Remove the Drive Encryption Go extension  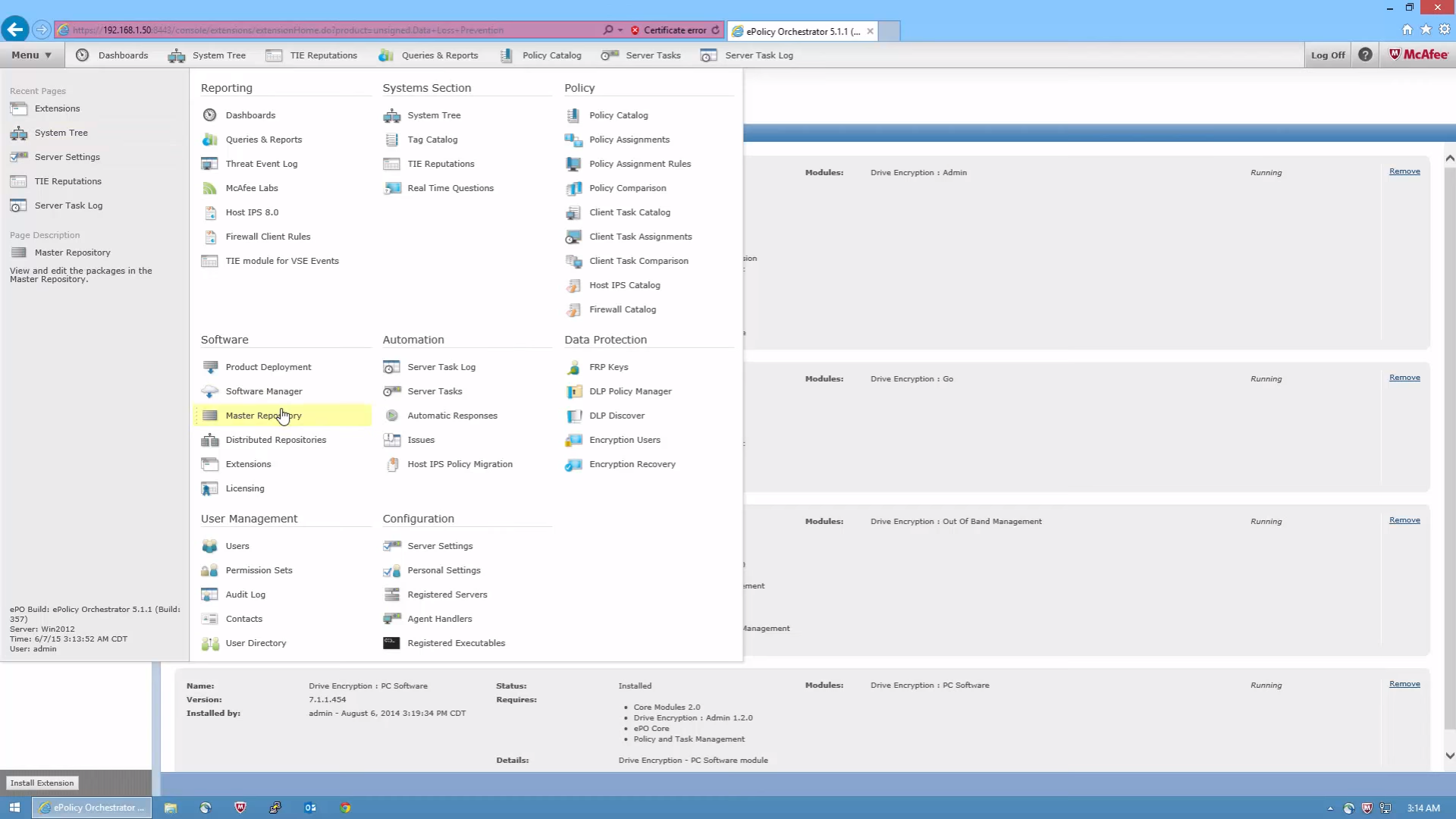[x=1404, y=378]
